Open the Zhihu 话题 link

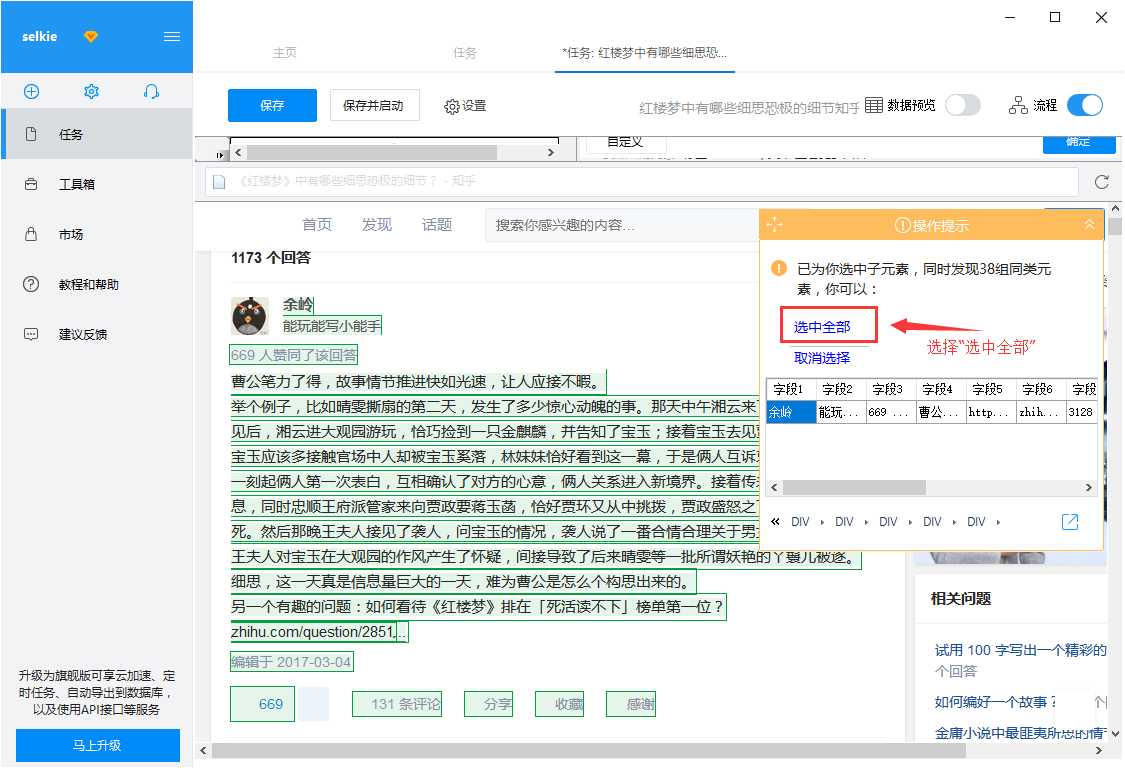click(x=437, y=225)
